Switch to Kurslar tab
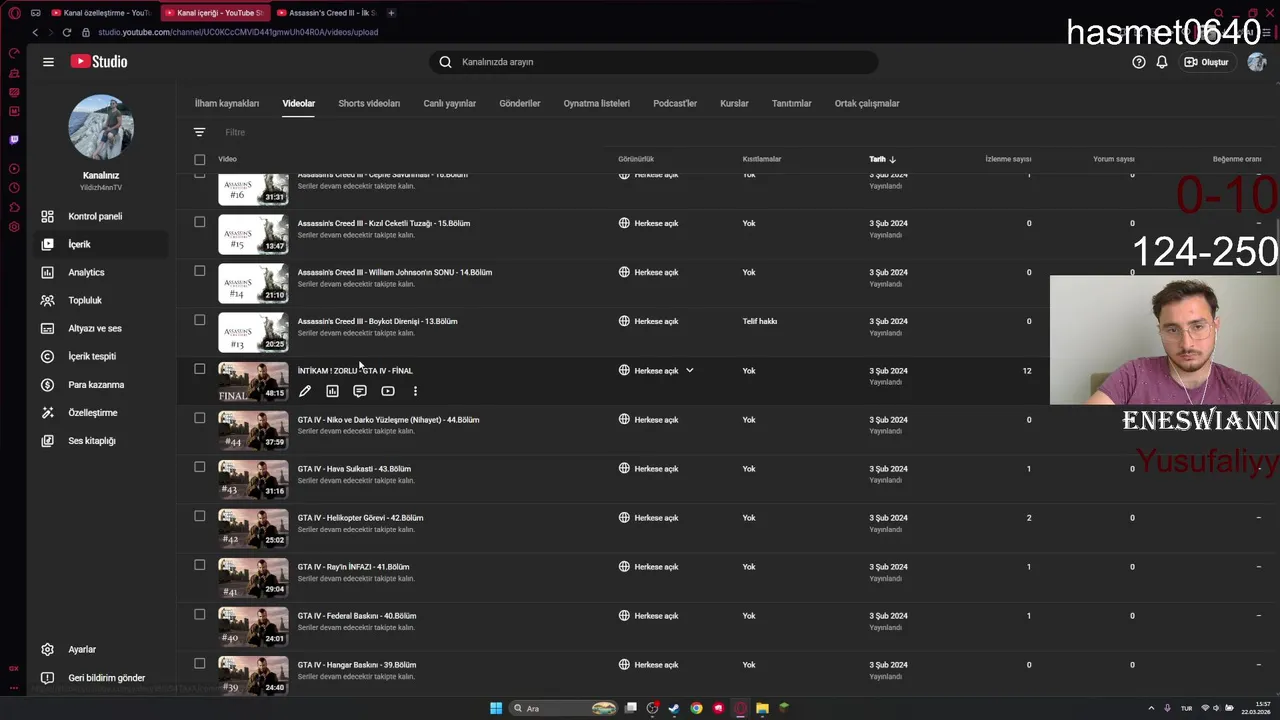 tap(734, 103)
